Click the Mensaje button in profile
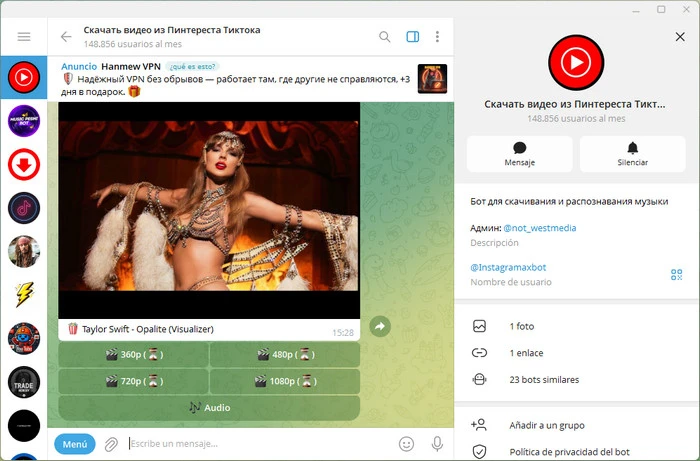Image resolution: width=700 pixels, height=461 pixels. click(x=520, y=154)
